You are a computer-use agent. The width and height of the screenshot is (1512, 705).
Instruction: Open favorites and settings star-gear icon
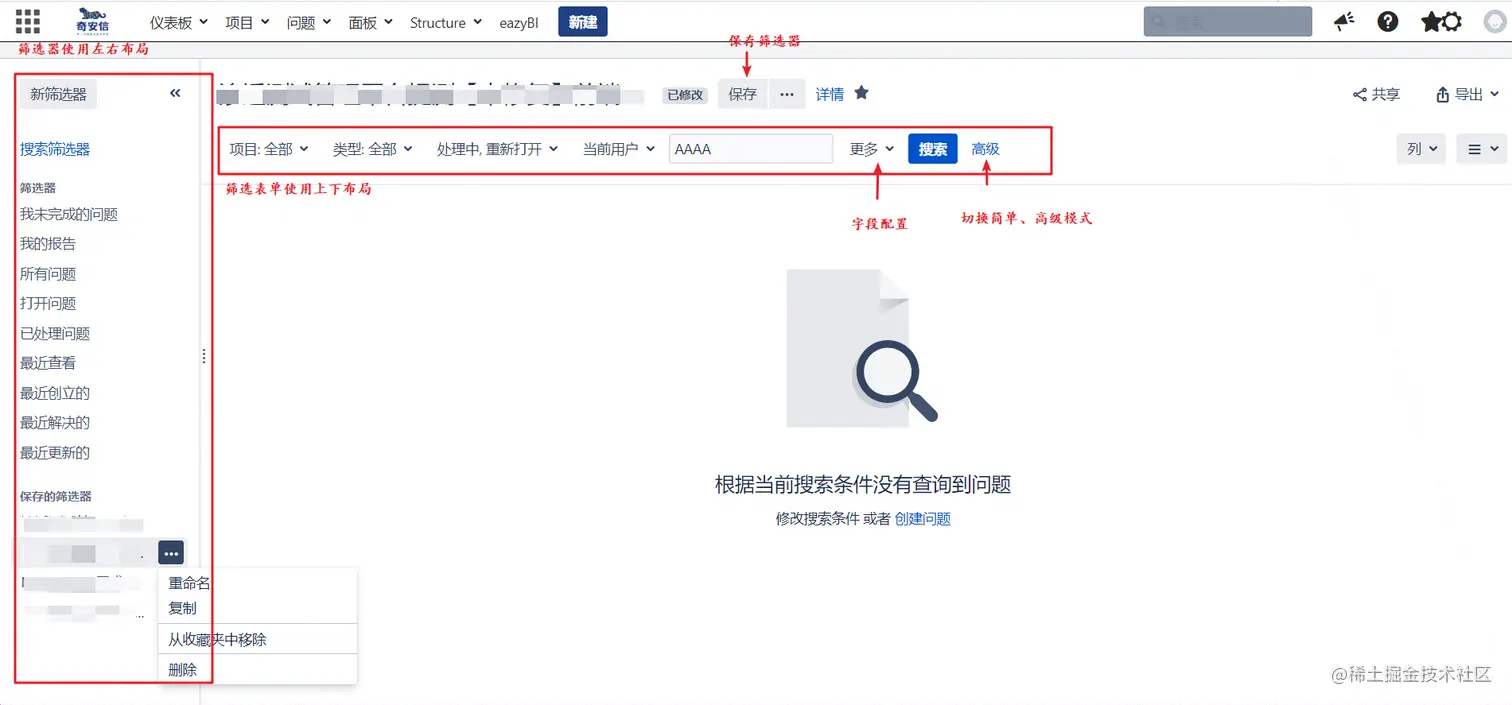pyautogui.click(x=1440, y=21)
